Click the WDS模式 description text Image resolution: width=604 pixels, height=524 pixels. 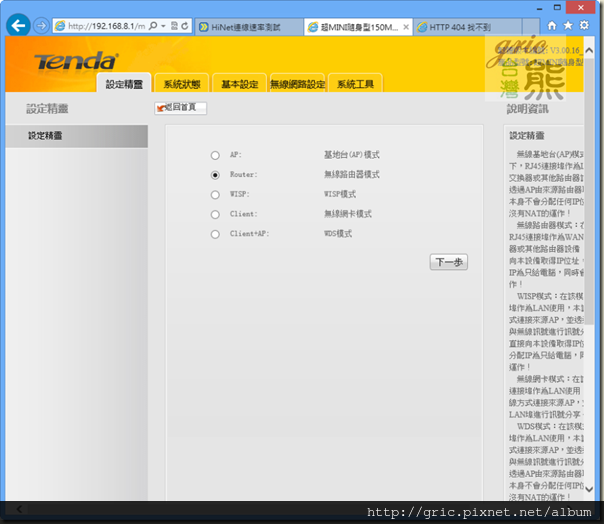tap(338, 233)
